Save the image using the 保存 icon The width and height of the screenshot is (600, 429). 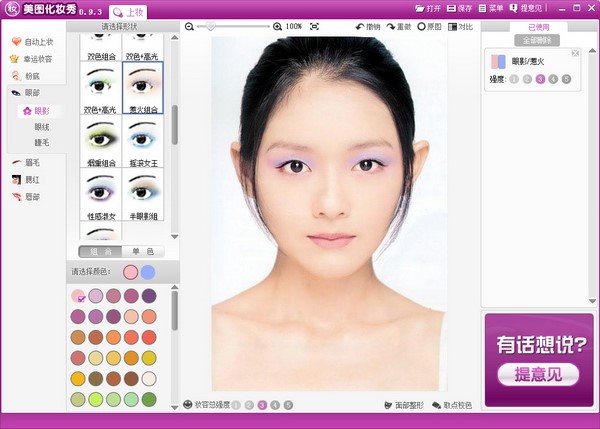(459, 8)
